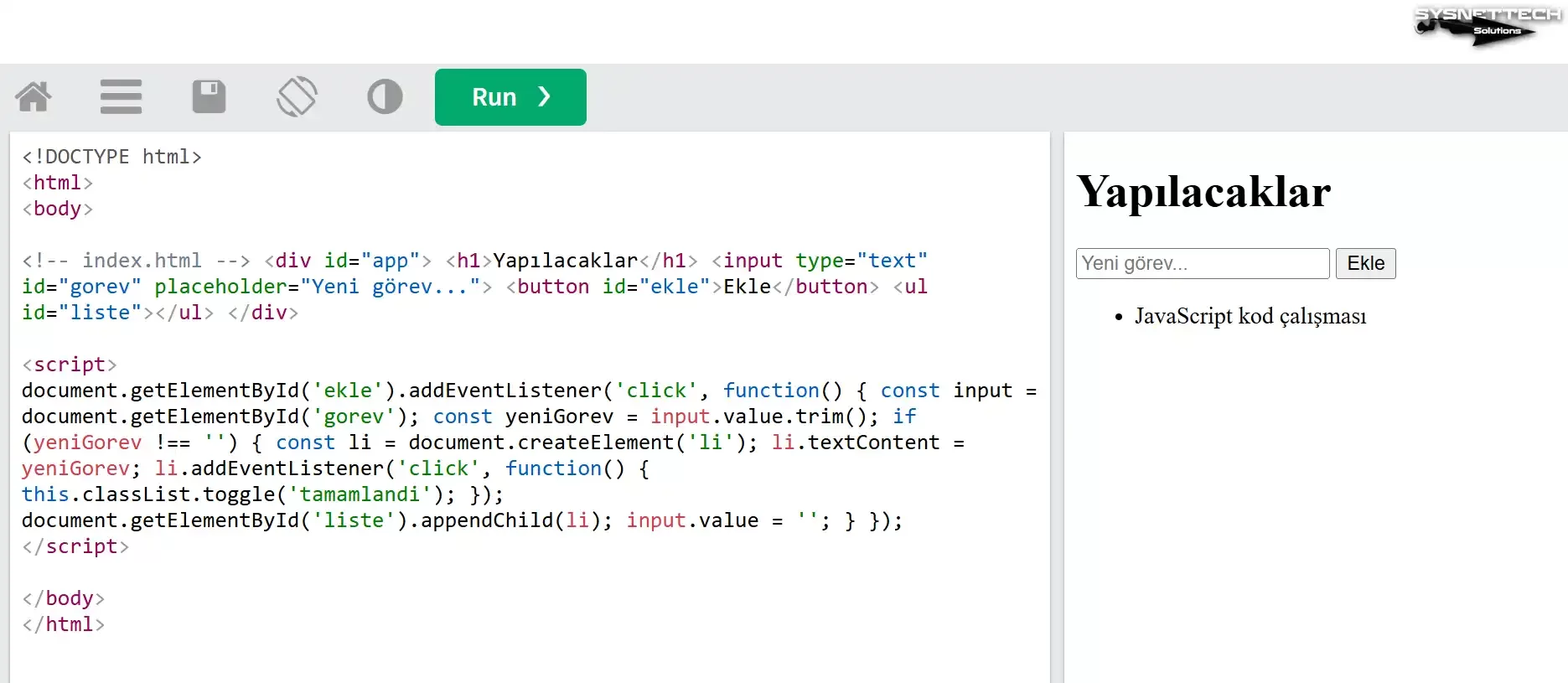Toggle dark mode contrast icon
This screenshot has height=683, width=1568.
coord(385,96)
